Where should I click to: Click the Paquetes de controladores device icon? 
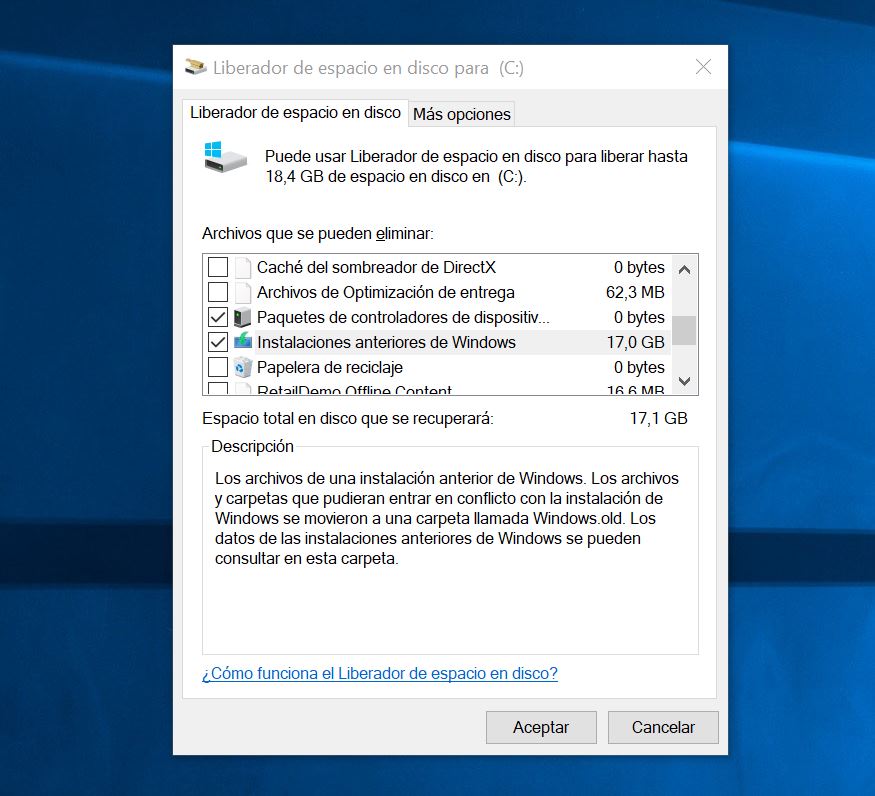243,318
